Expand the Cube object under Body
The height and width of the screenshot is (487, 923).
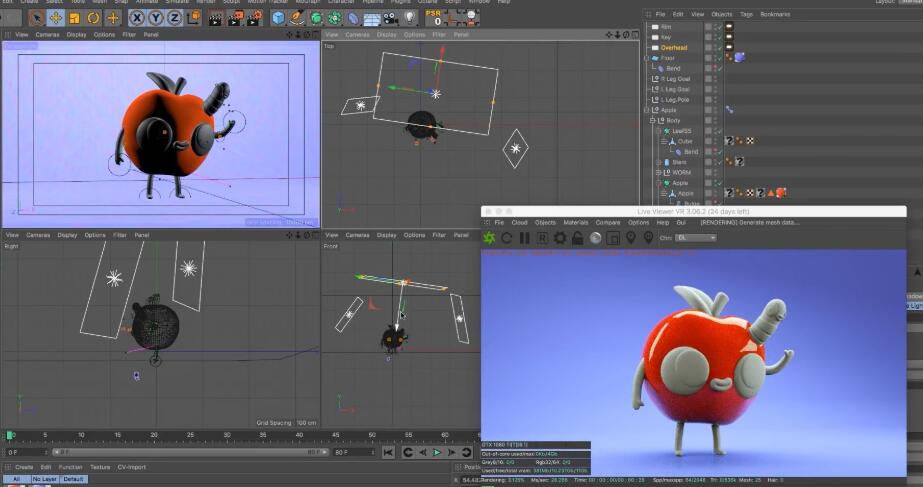click(x=663, y=141)
